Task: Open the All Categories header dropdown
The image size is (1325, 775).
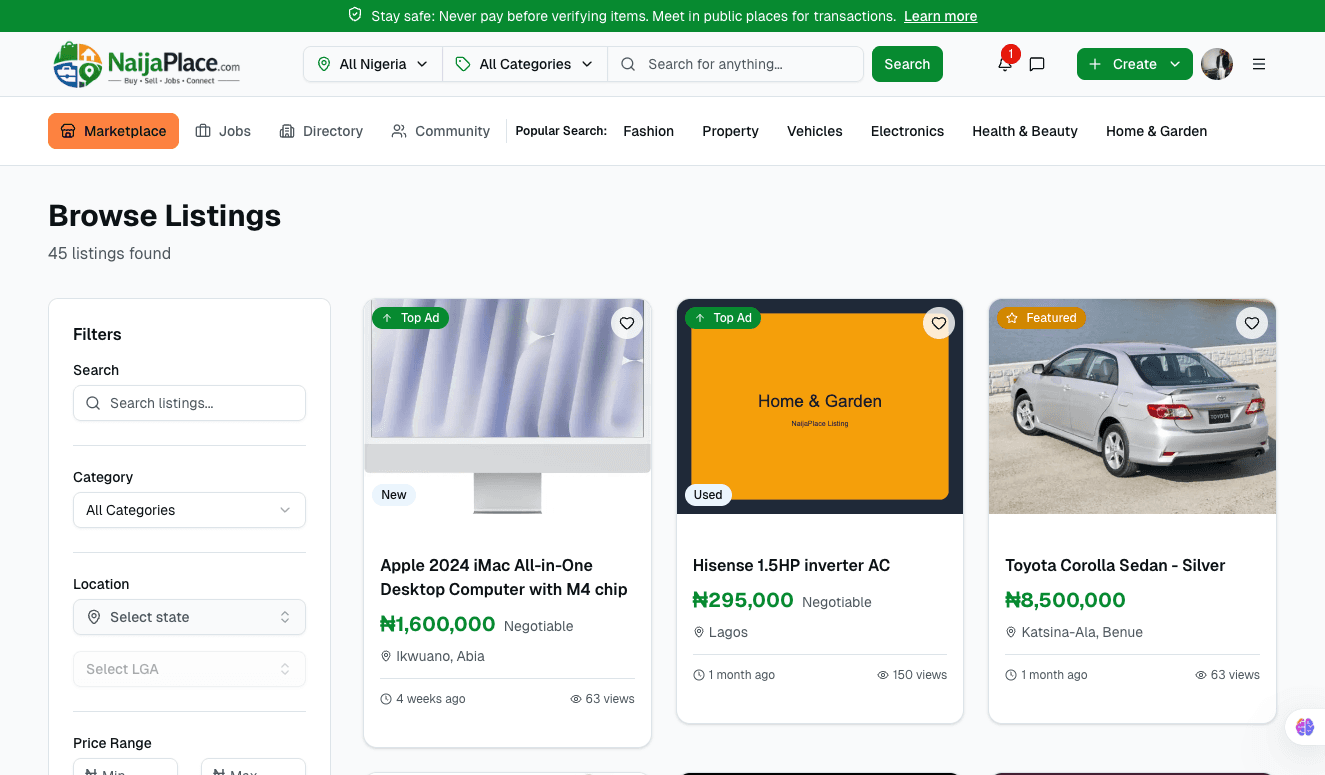Action: [x=525, y=64]
